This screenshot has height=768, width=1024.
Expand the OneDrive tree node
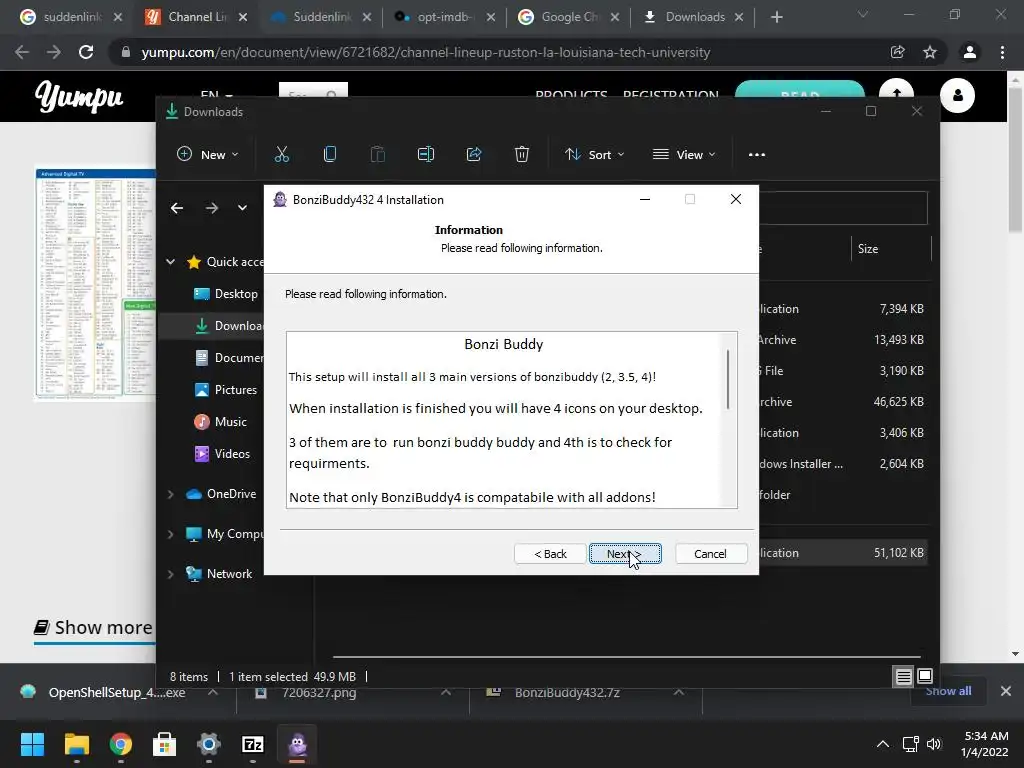[170, 494]
